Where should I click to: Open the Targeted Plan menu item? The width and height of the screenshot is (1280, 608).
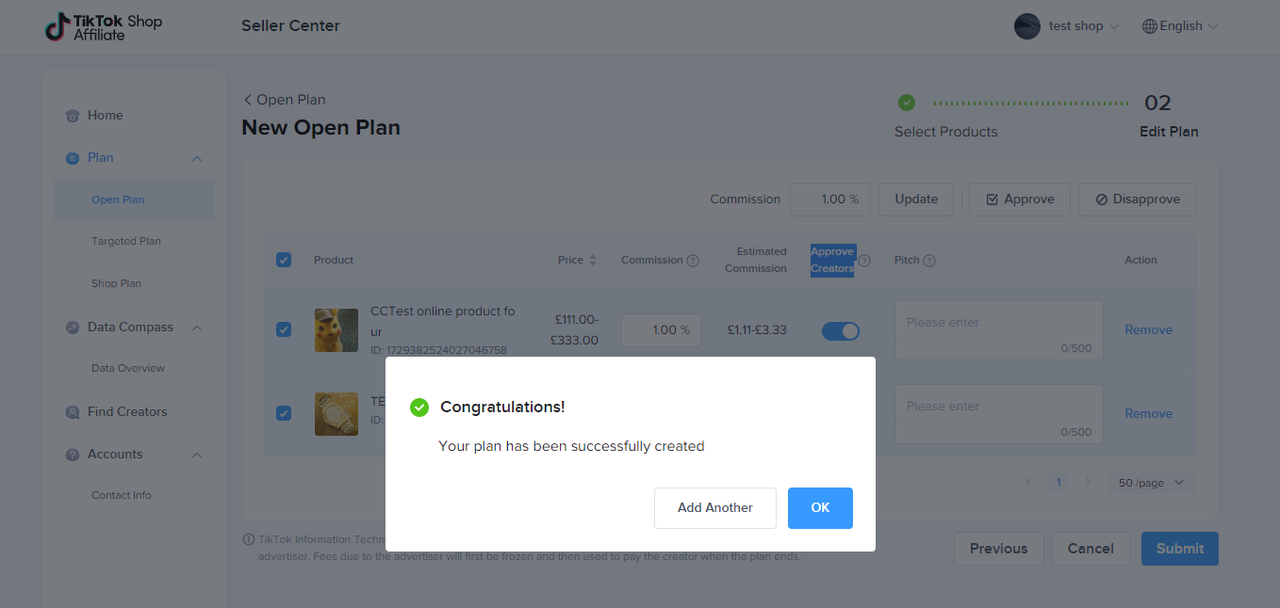click(126, 241)
